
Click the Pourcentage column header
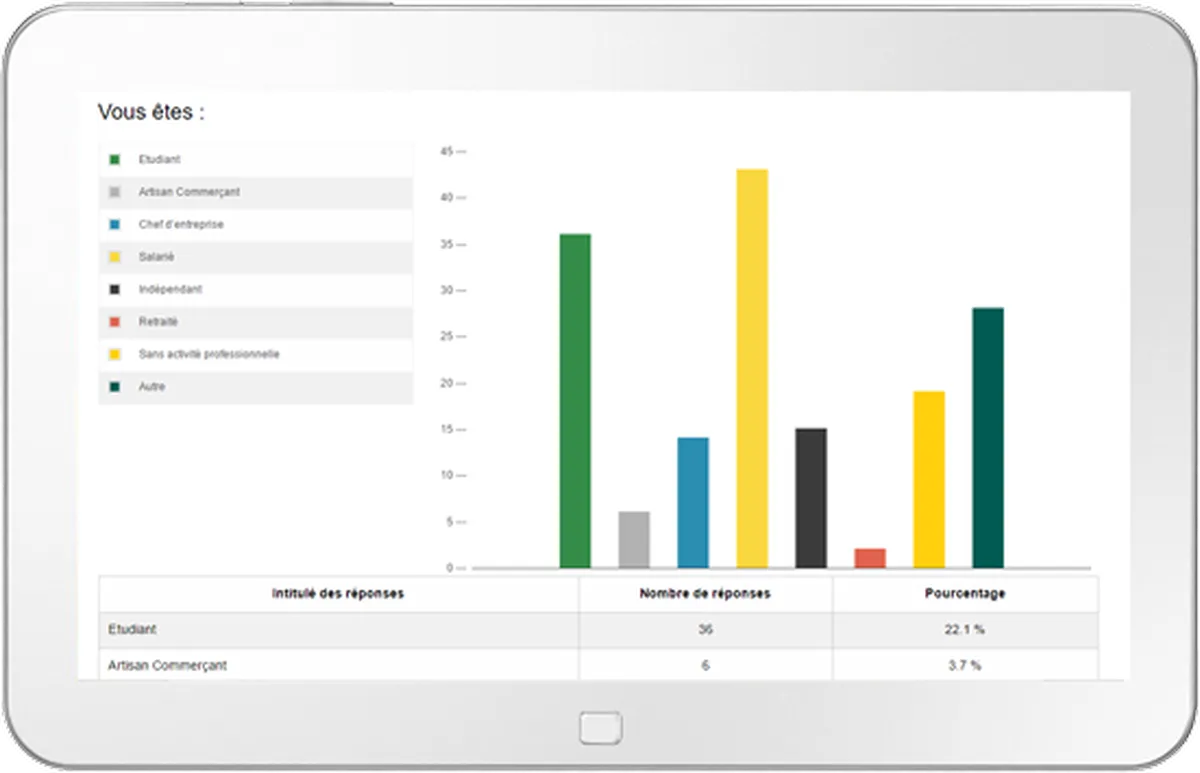click(x=965, y=594)
